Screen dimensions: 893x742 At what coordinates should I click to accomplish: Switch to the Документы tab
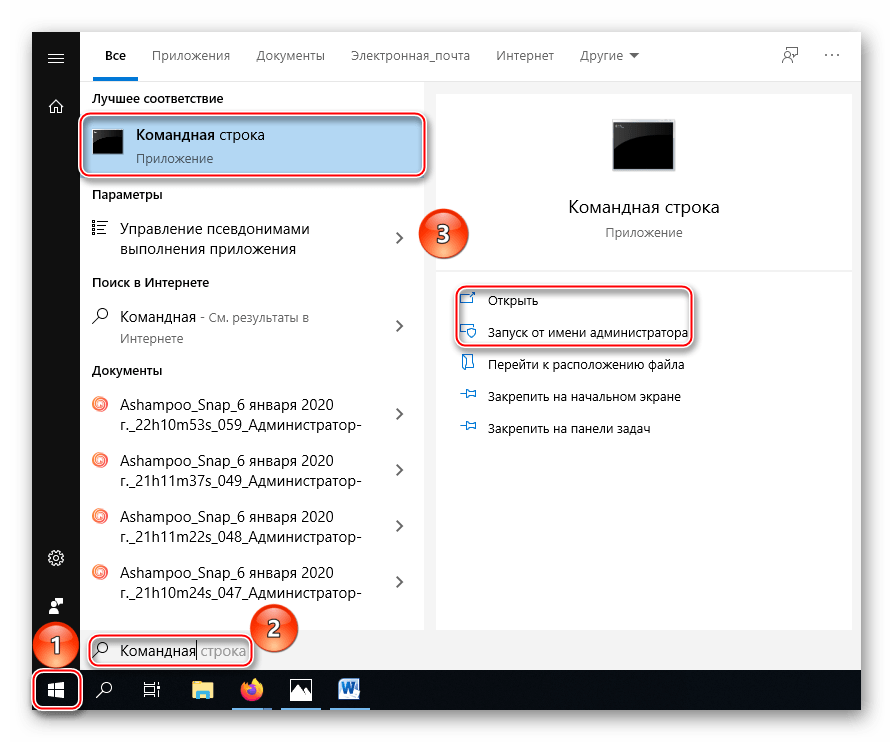tap(290, 56)
